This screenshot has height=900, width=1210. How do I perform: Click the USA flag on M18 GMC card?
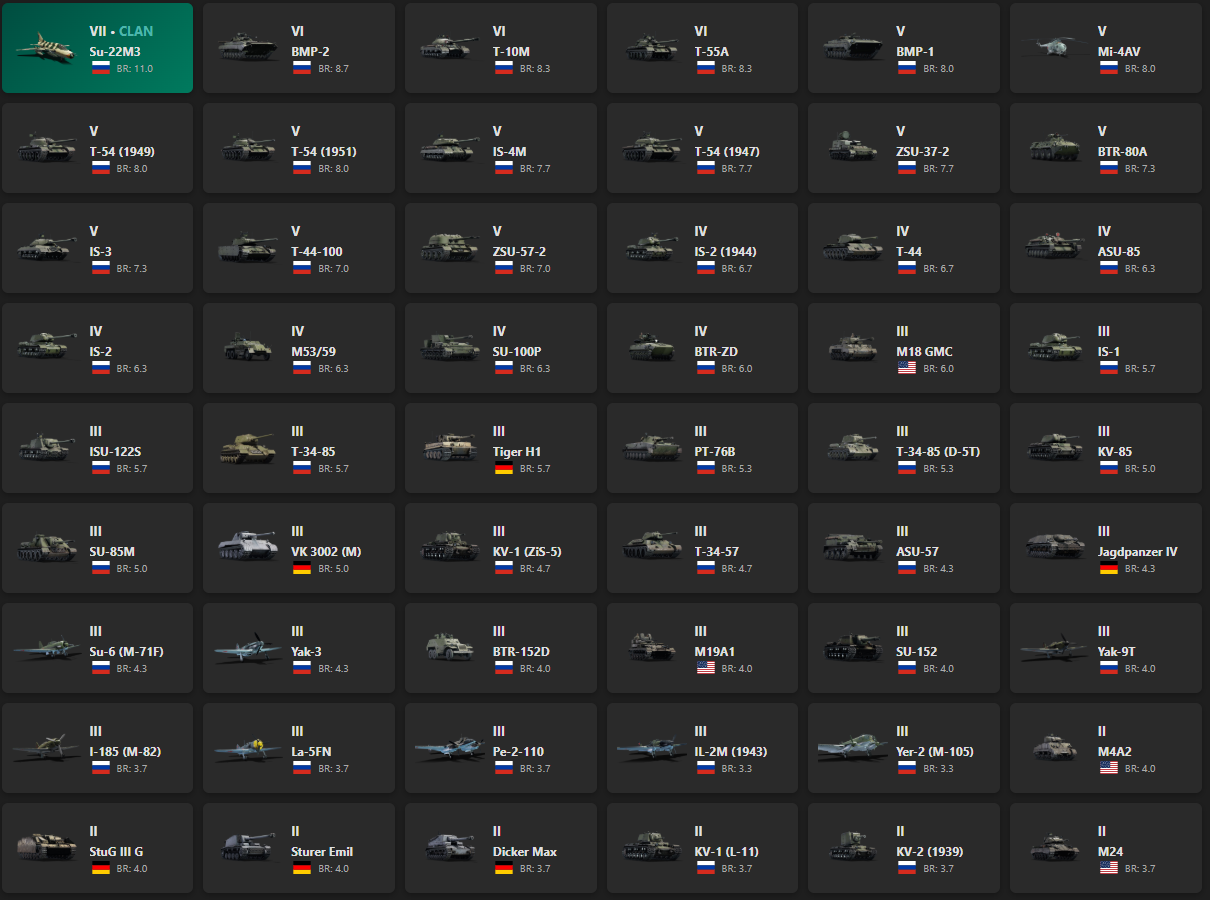click(x=907, y=368)
